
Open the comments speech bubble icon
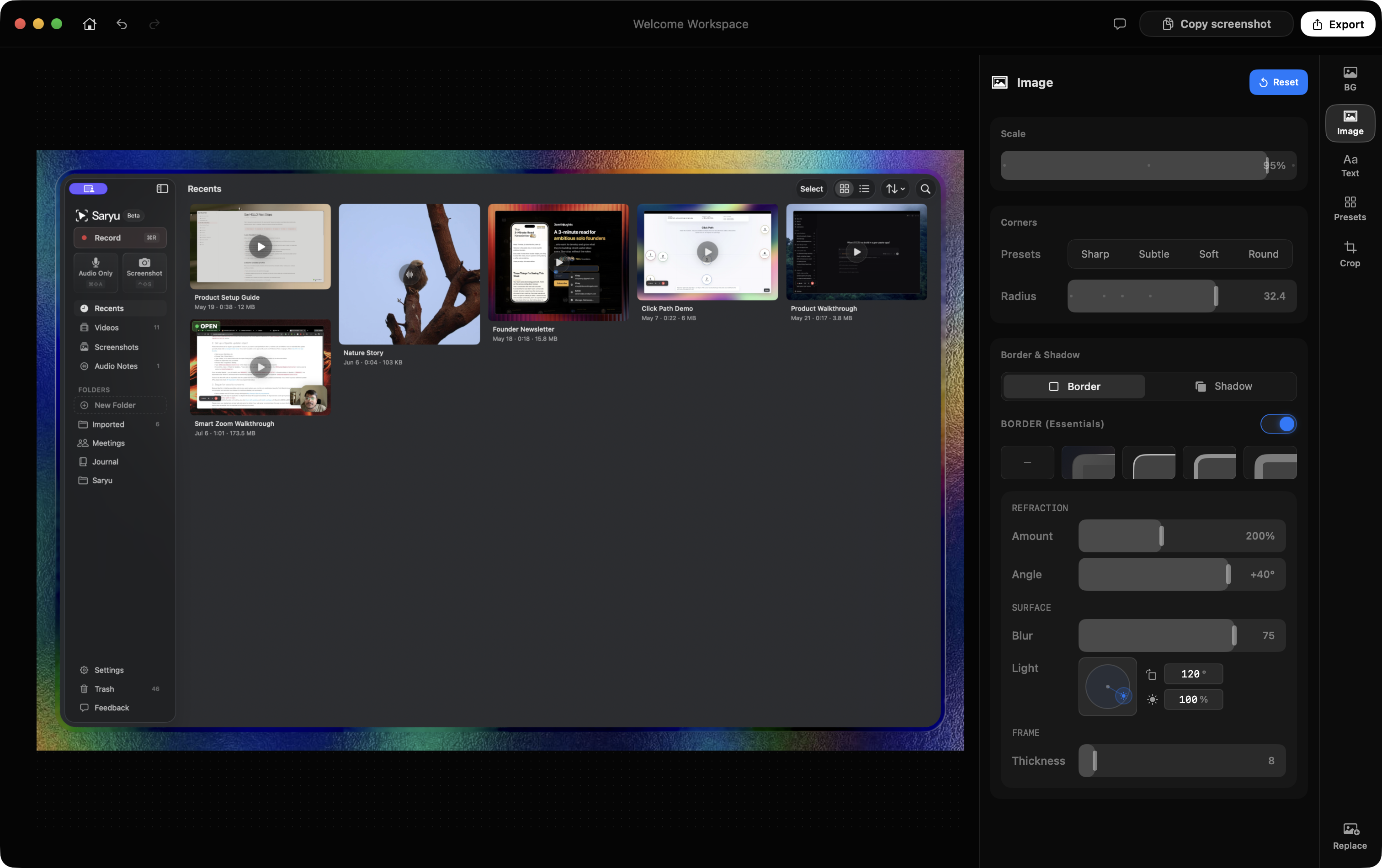click(x=1119, y=24)
